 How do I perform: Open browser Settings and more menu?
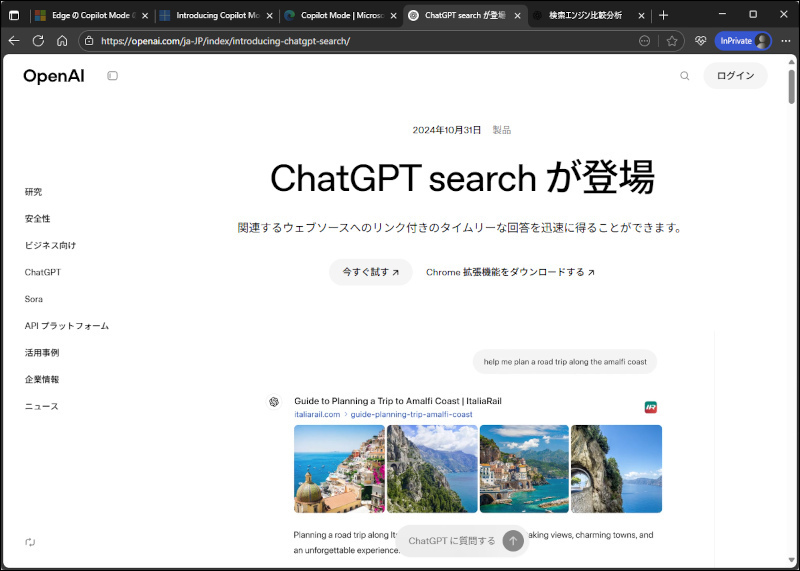click(x=785, y=41)
